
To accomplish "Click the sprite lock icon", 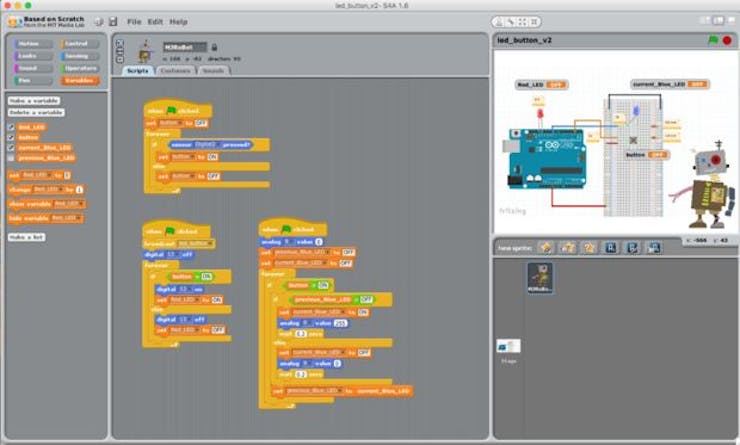I will pos(214,47).
